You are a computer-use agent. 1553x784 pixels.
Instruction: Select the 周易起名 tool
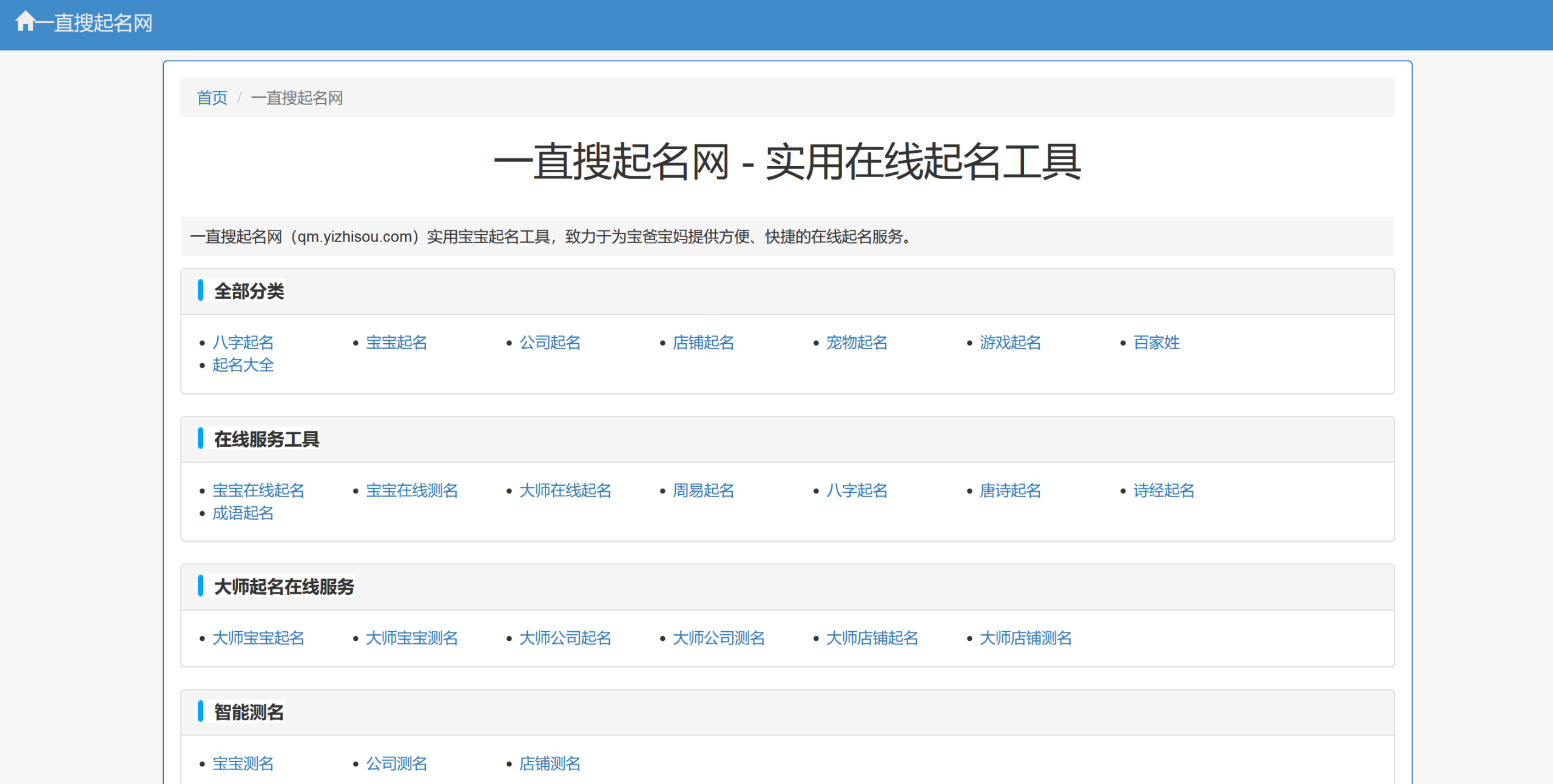704,491
